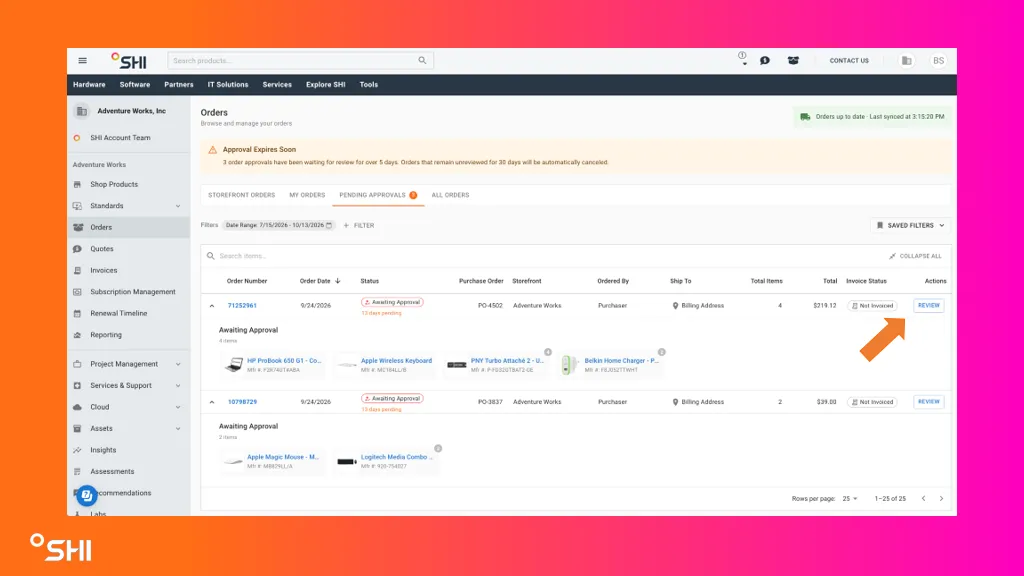Open the hamburger navigation menu
Screen dimensions: 1024x576
(82, 61)
